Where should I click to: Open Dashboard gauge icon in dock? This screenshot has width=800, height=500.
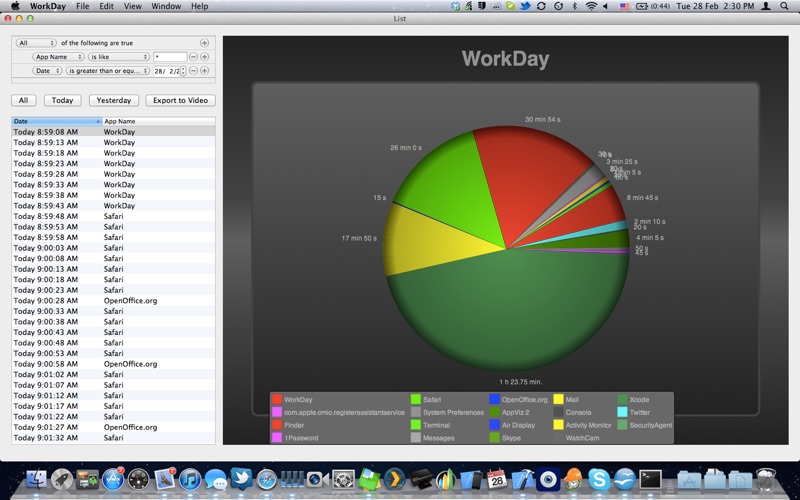(x=138, y=480)
